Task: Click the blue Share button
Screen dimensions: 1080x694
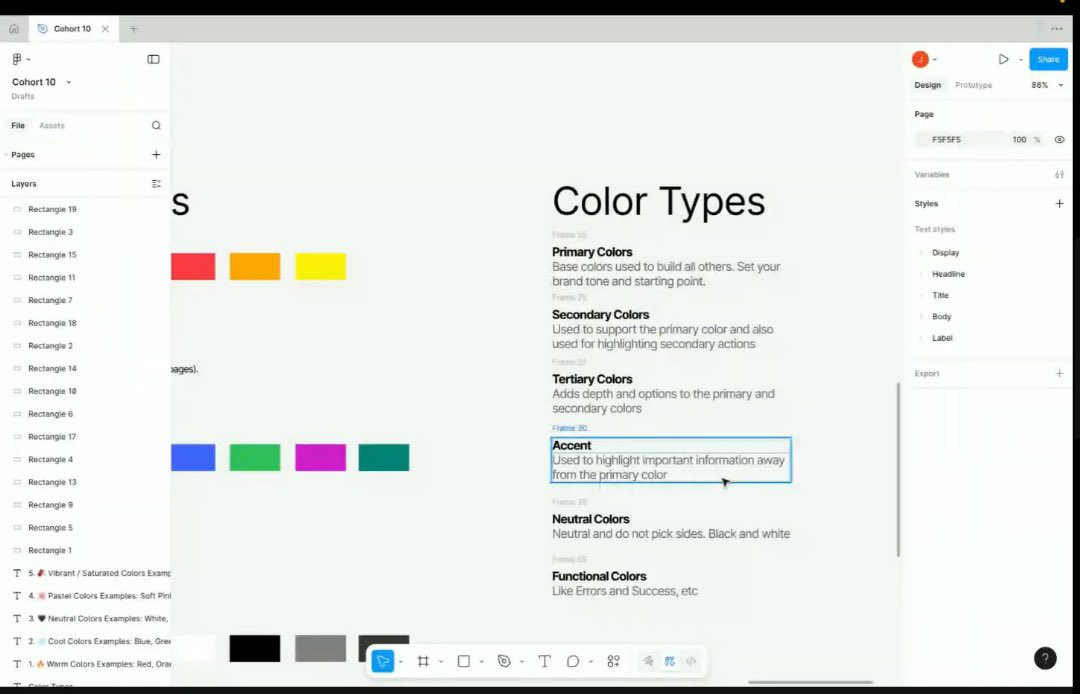Action: [x=1048, y=59]
